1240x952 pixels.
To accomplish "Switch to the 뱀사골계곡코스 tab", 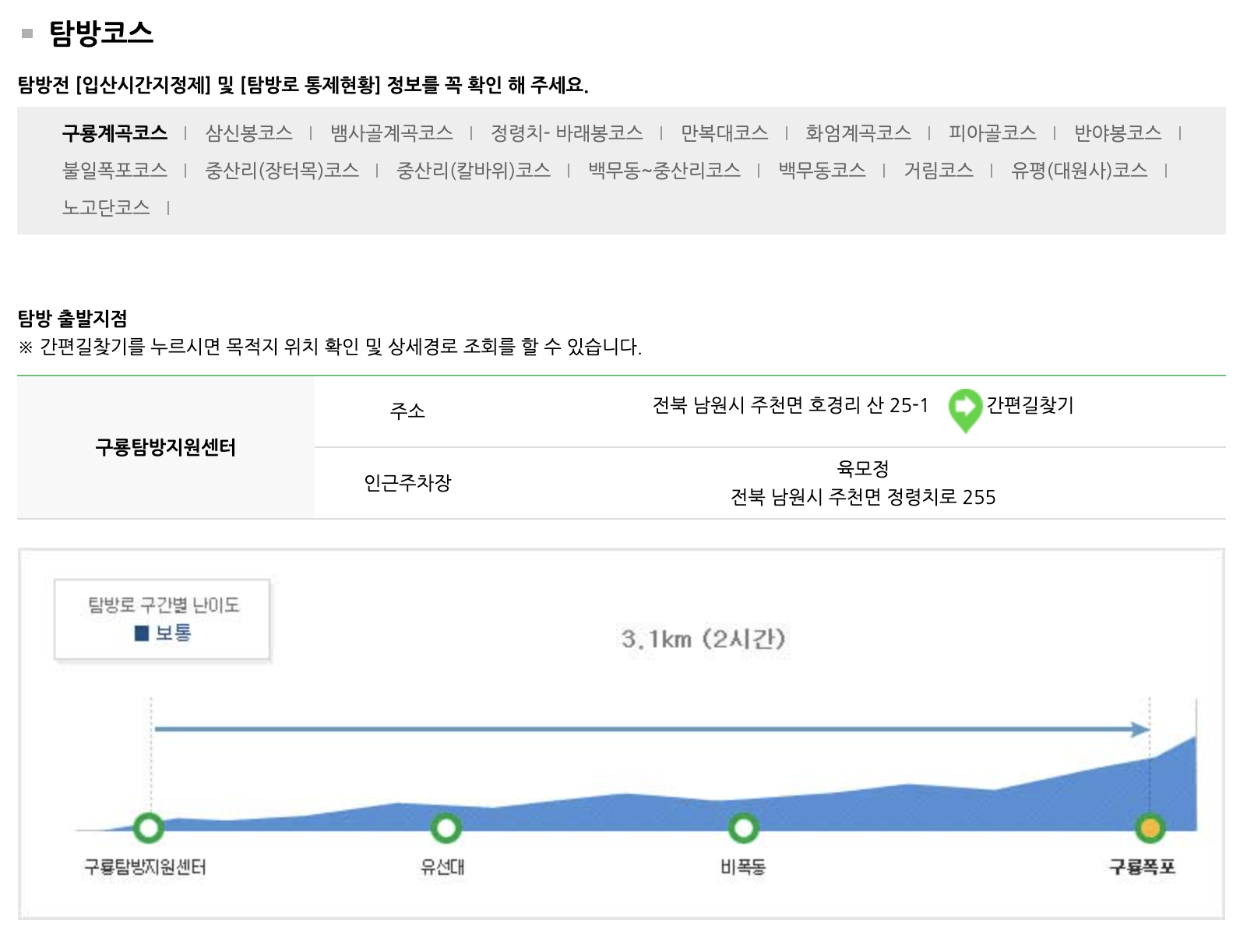I will click(x=391, y=133).
